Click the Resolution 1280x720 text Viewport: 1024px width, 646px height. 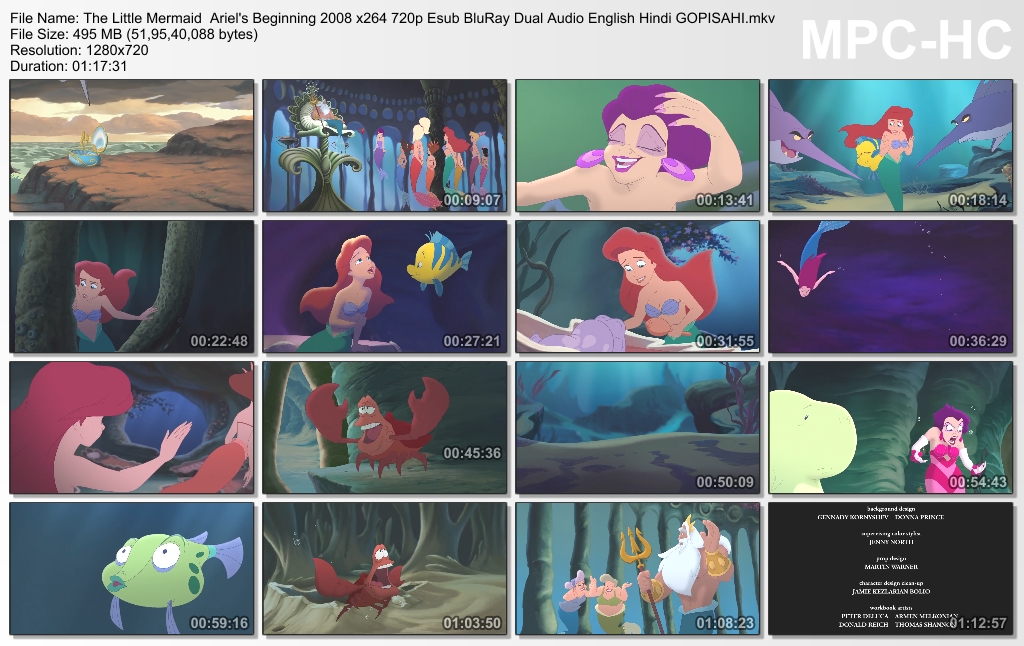tap(79, 50)
